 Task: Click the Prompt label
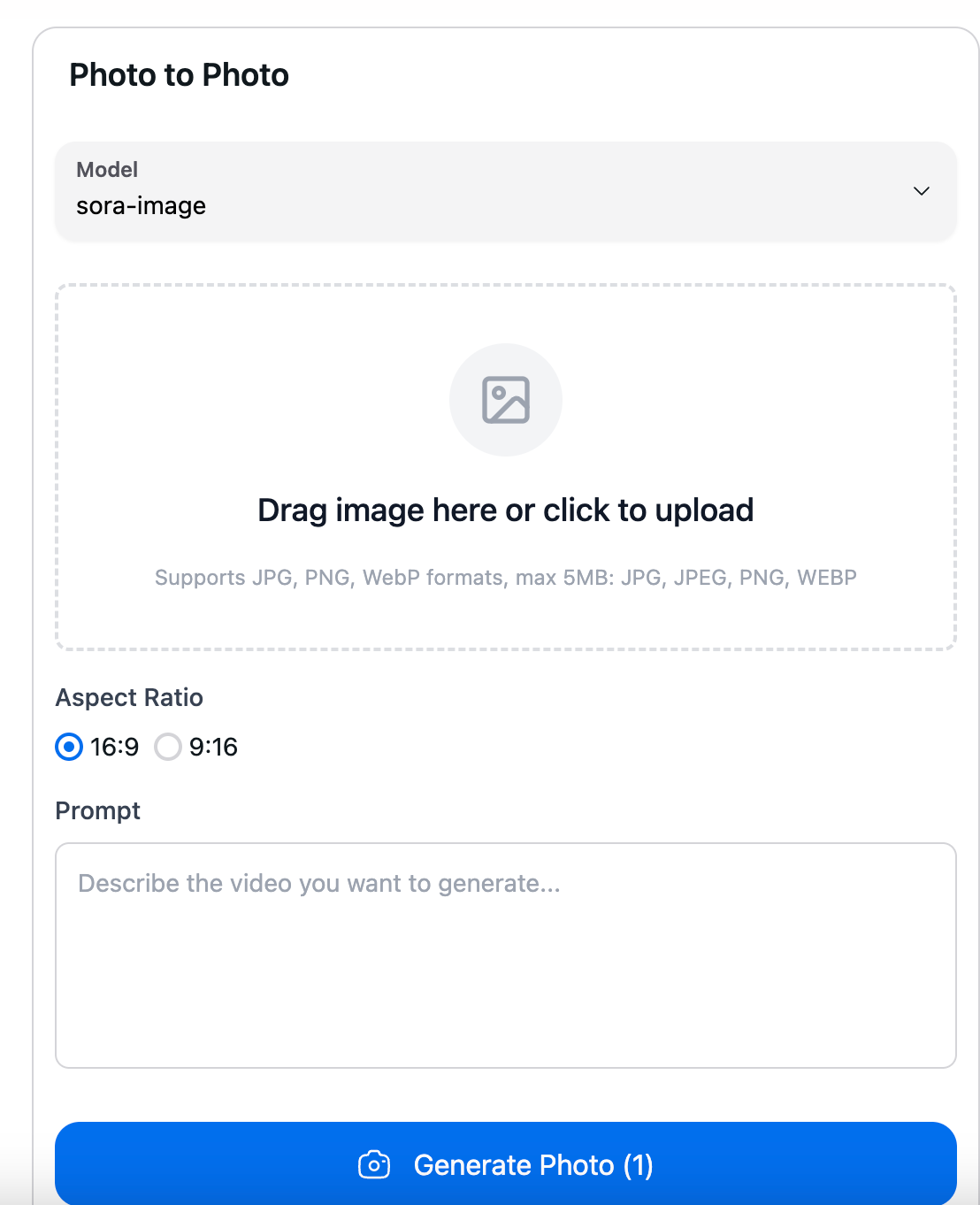[98, 810]
